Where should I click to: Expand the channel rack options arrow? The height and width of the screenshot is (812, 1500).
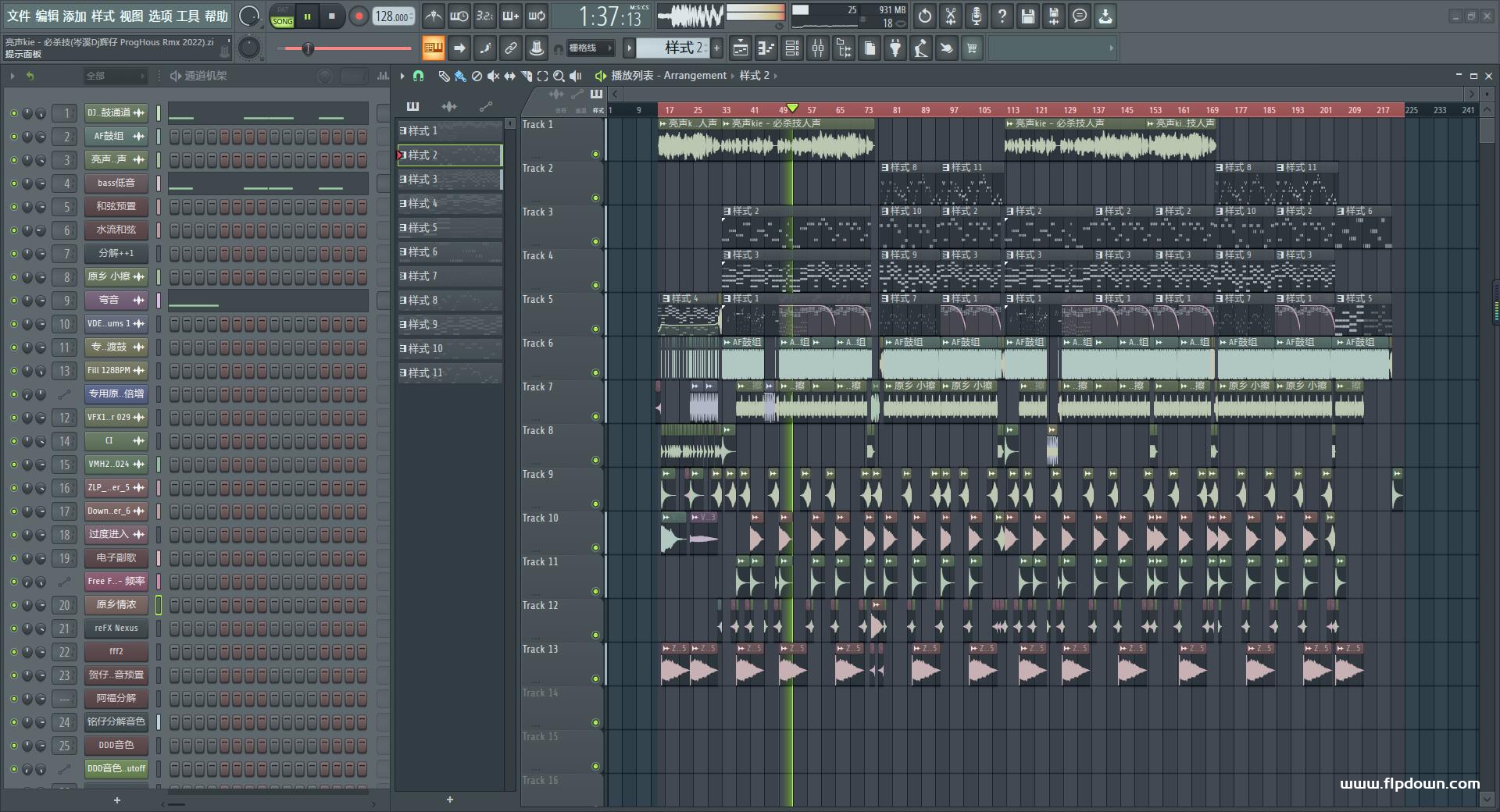coord(12,76)
